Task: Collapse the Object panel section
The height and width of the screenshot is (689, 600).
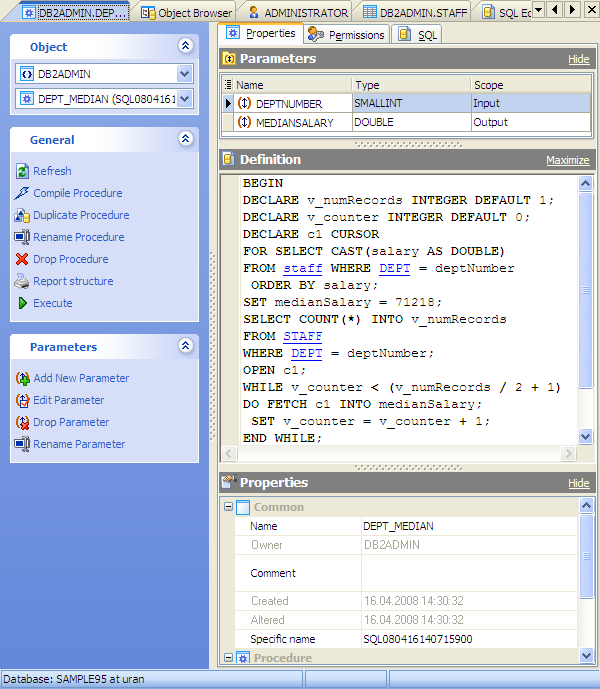Action: 185,46
